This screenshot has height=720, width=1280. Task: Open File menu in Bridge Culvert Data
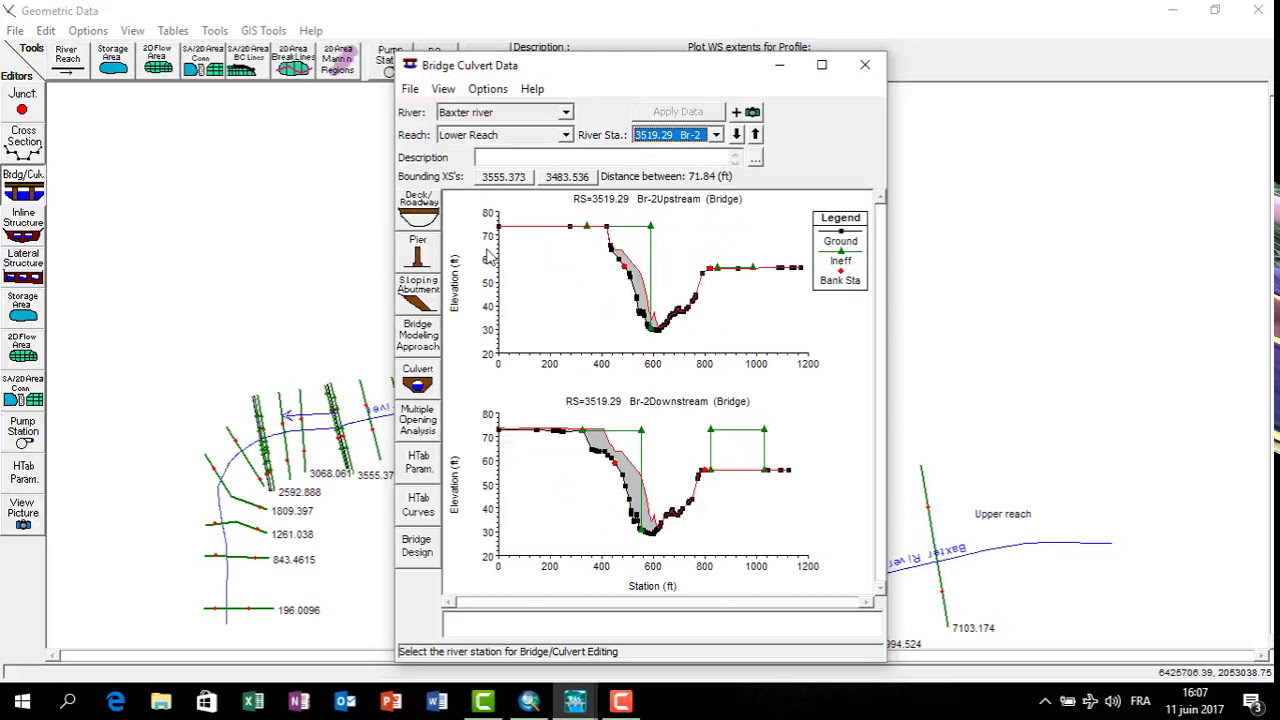pyautogui.click(x=410, y=89)
